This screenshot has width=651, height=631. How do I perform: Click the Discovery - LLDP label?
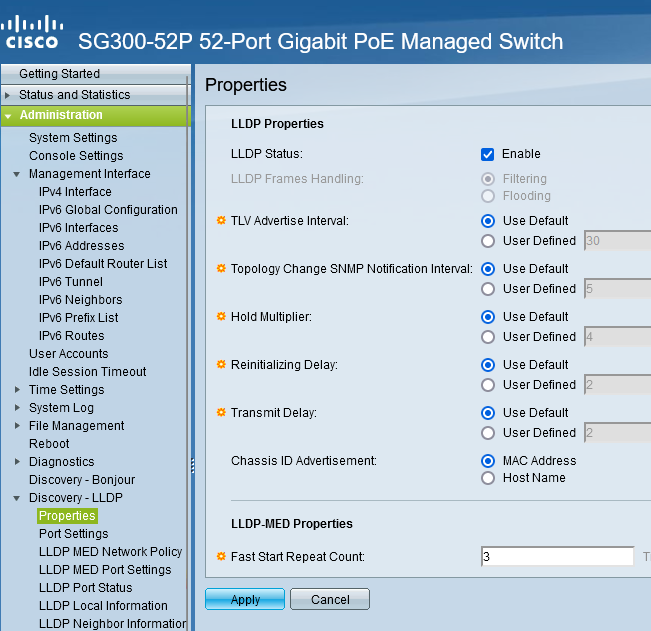point(76,498)
